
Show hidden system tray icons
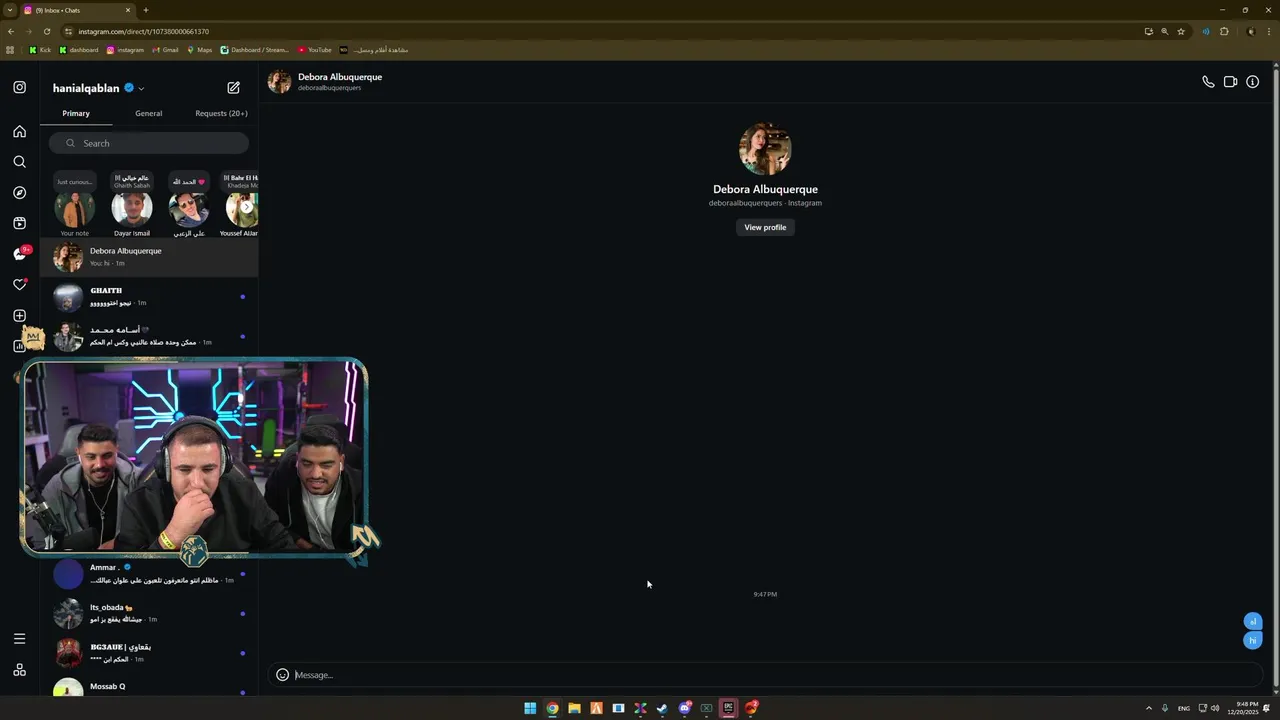pos(1148,708)
